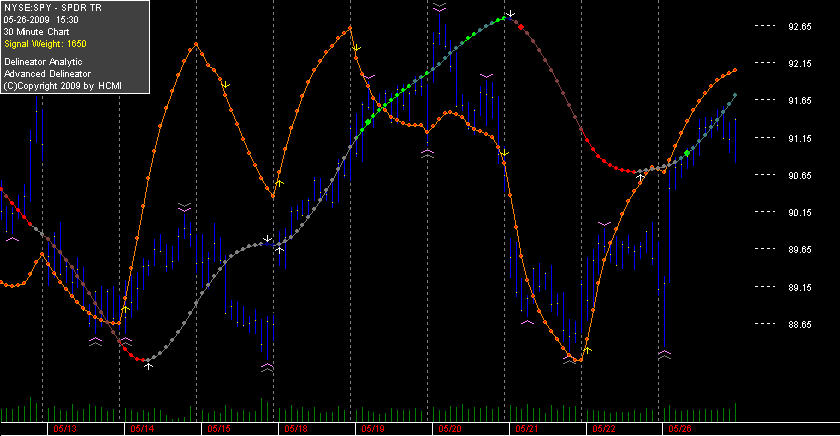Select the 05/20 date marker
Viewport: 840px width, 436px height.
coord(450,429)
